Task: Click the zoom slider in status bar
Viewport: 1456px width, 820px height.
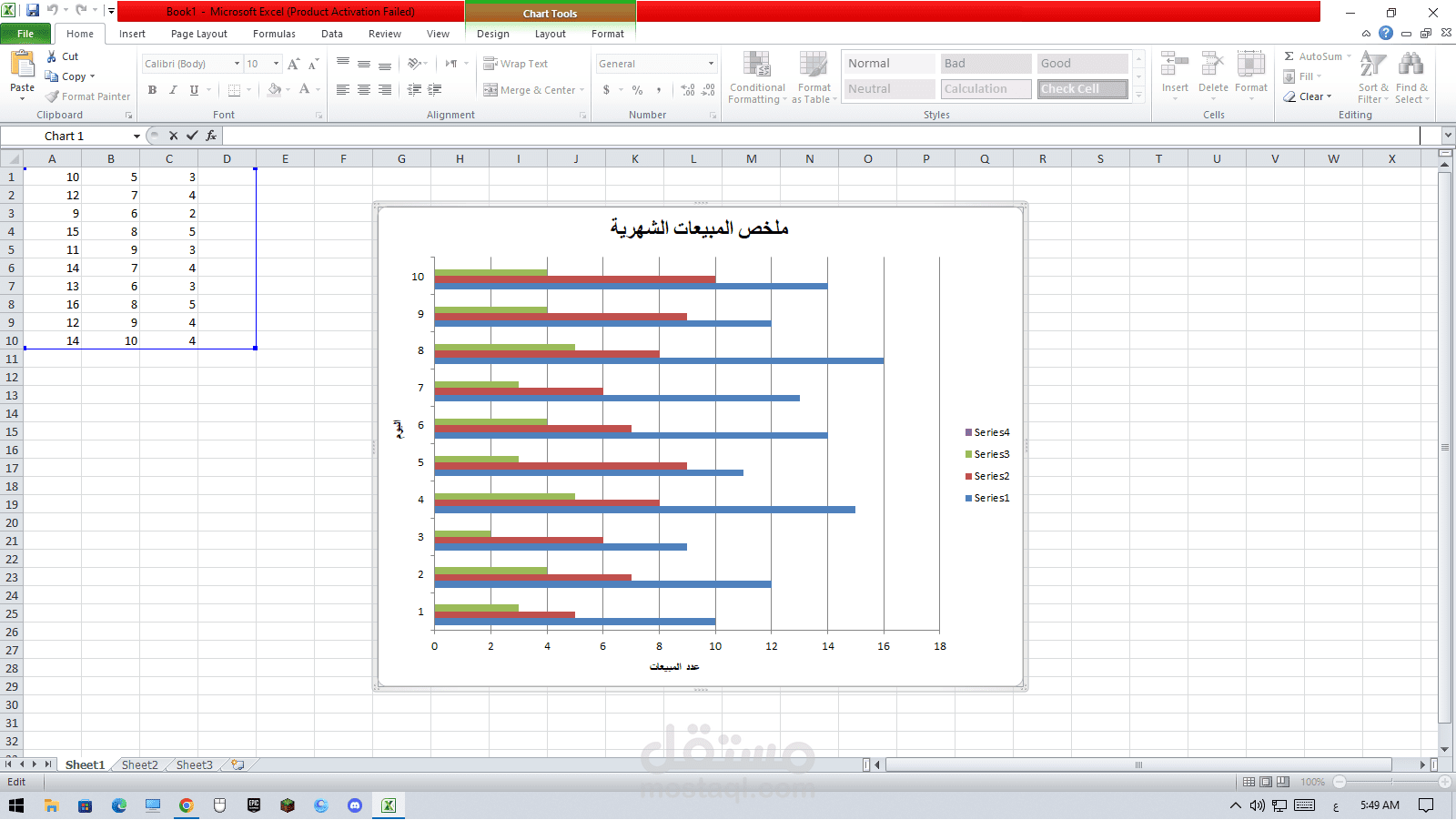Action: click(1392, 782)
